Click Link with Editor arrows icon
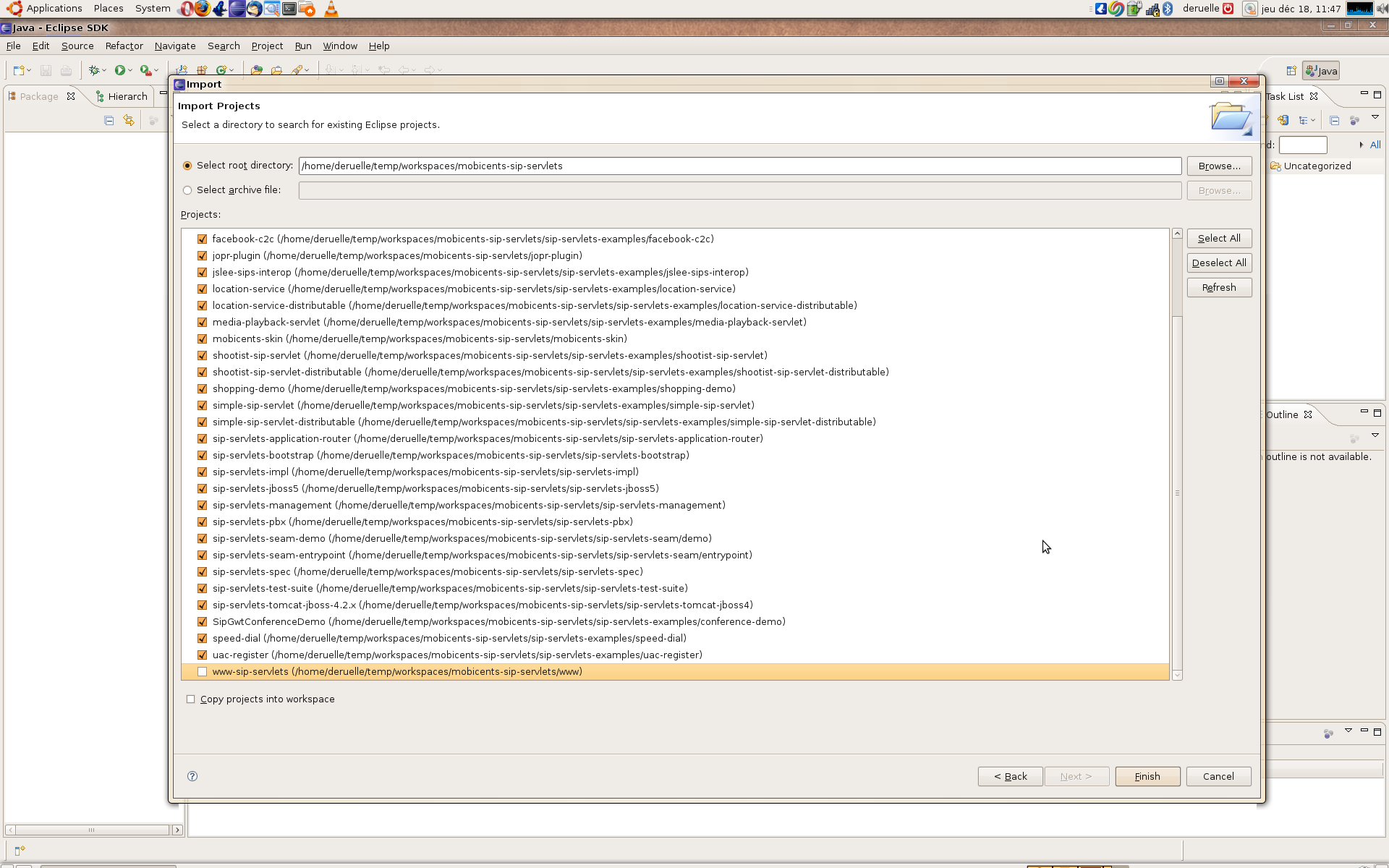The width and height of the screenshot is (1389, 868). coord(129,121)
